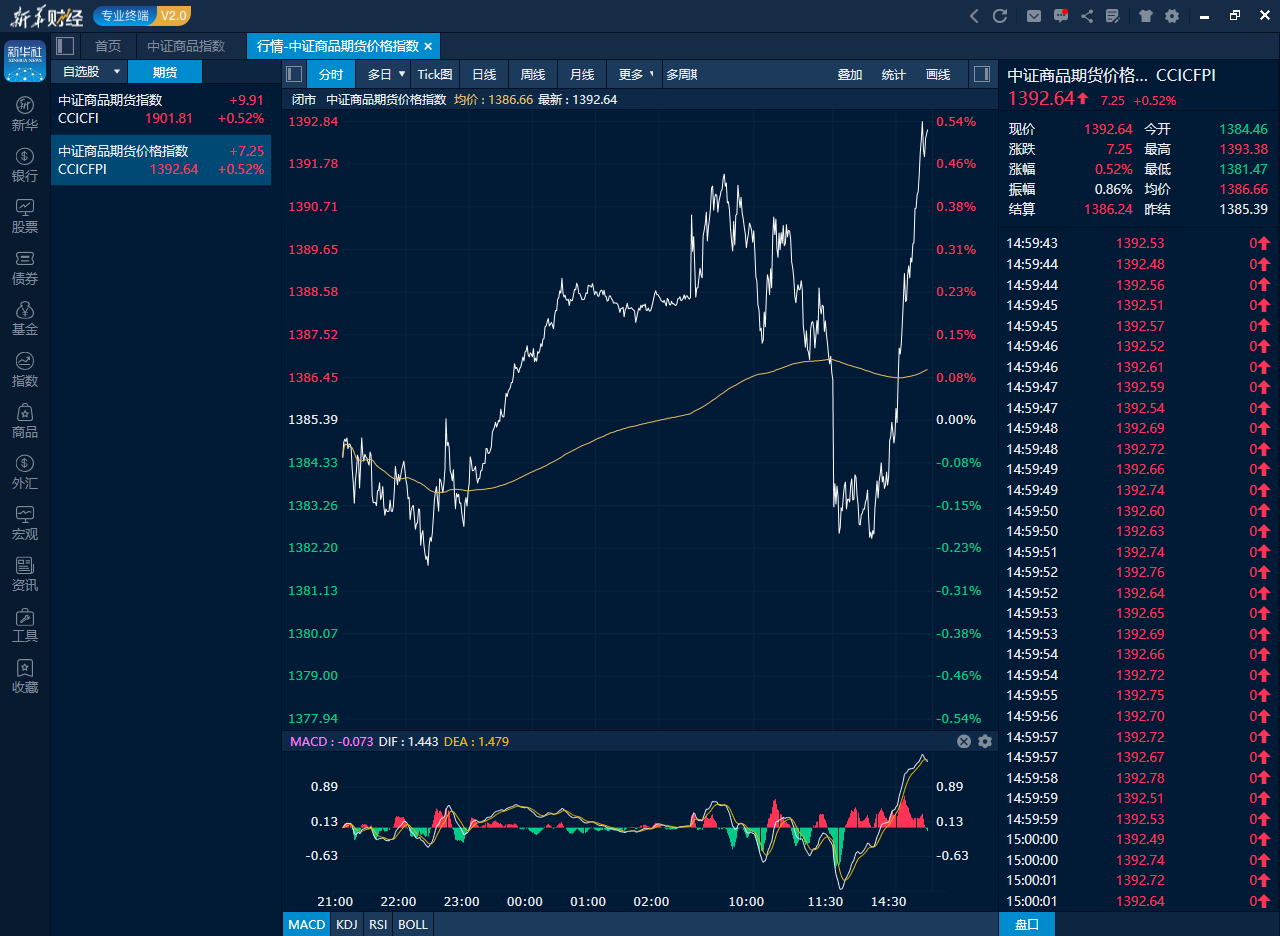Viewport: 1280px width, 936px height.
Task: Click the 日线 daily chart button
Action: 484,74
